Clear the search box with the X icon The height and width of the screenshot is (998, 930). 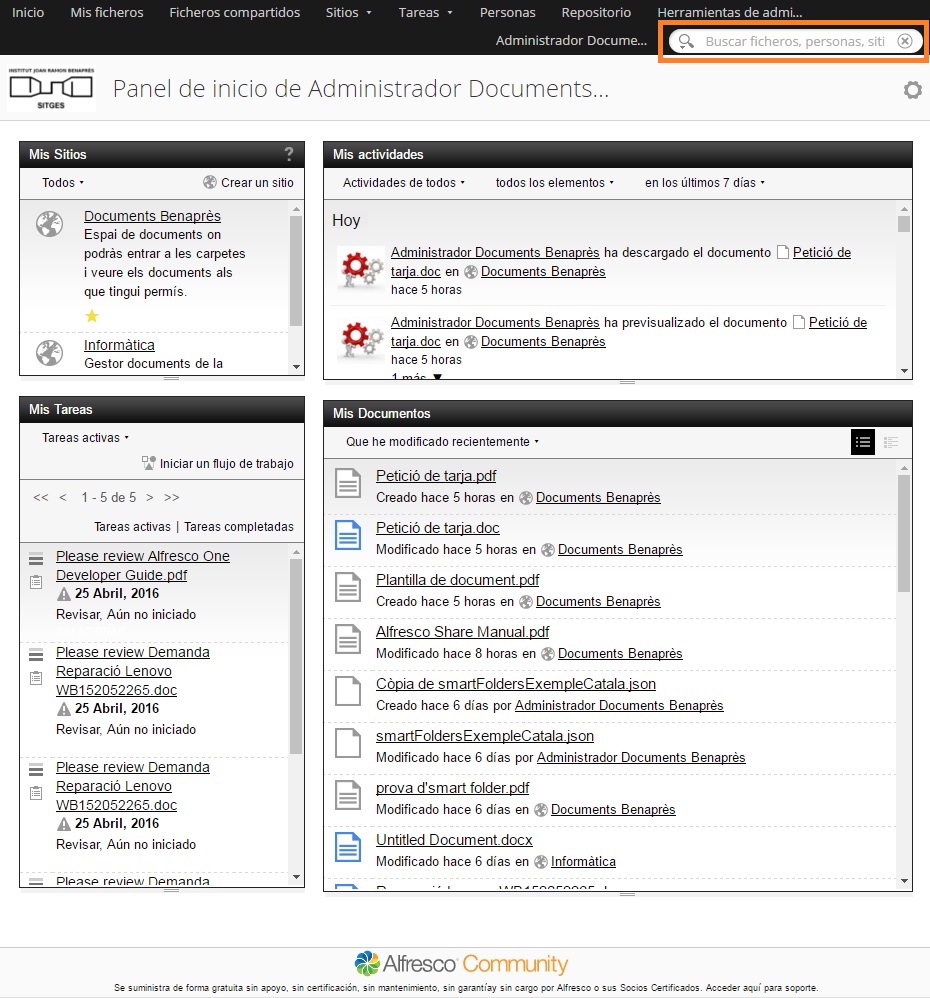tap(905, 41)
